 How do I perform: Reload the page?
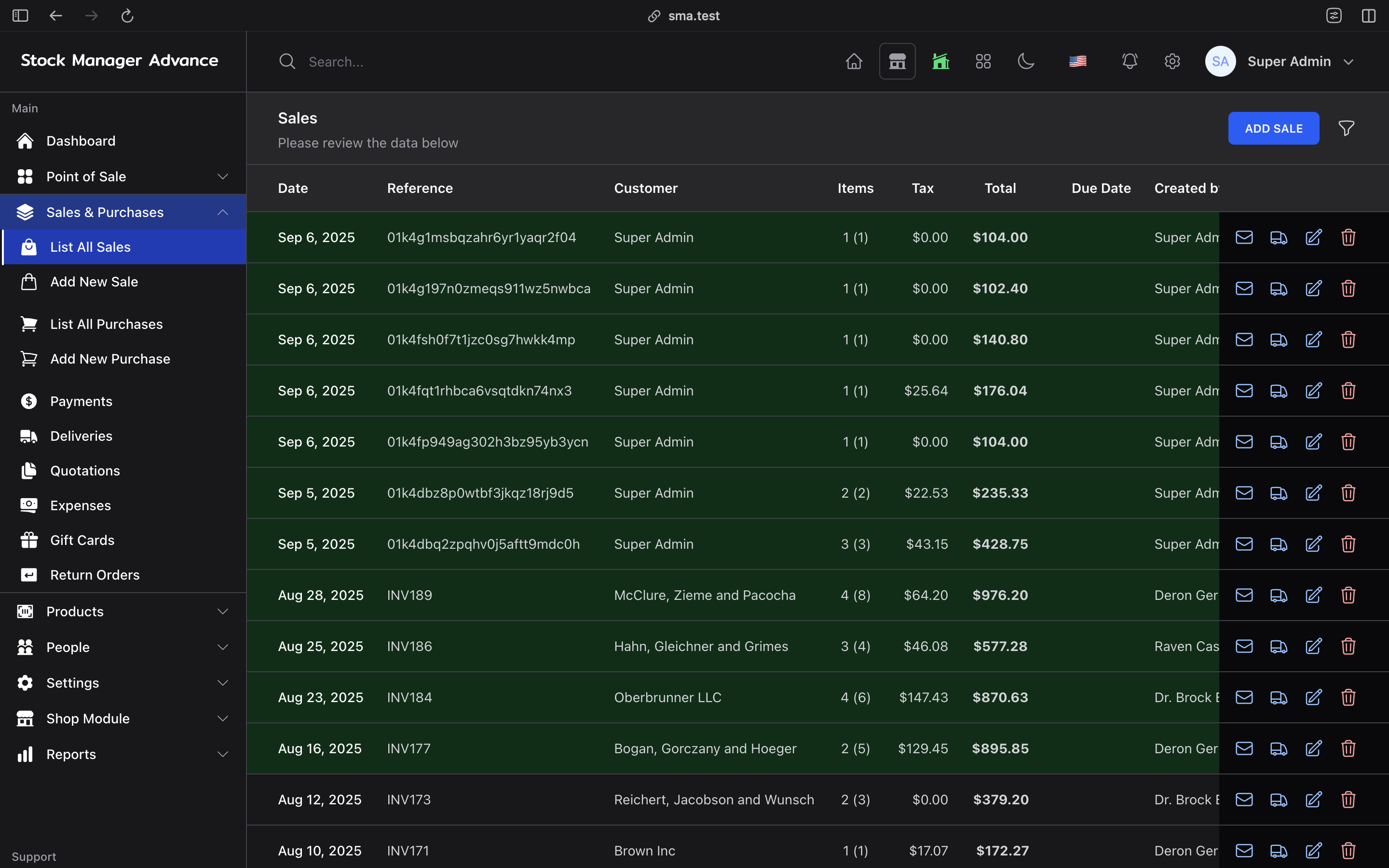(127, 15)
